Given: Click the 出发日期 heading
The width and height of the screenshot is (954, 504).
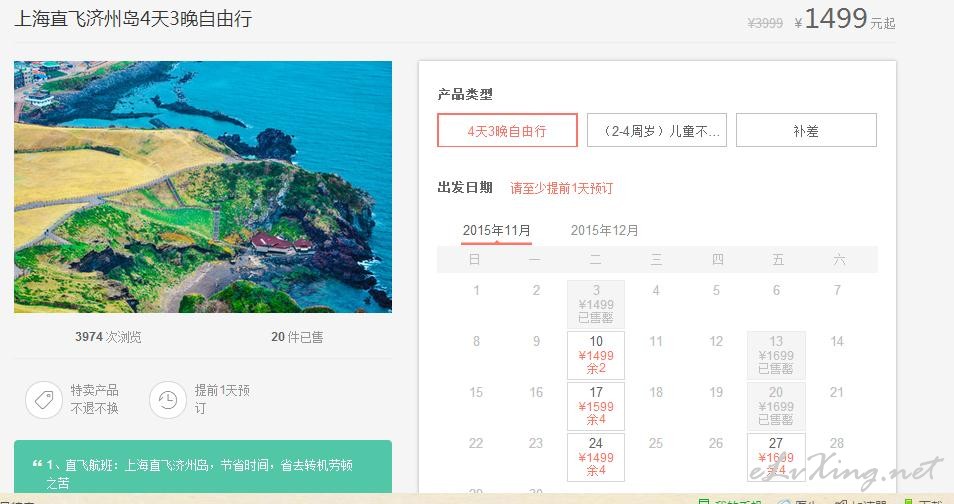Looking at the screenshot, I should click(465, 187).
